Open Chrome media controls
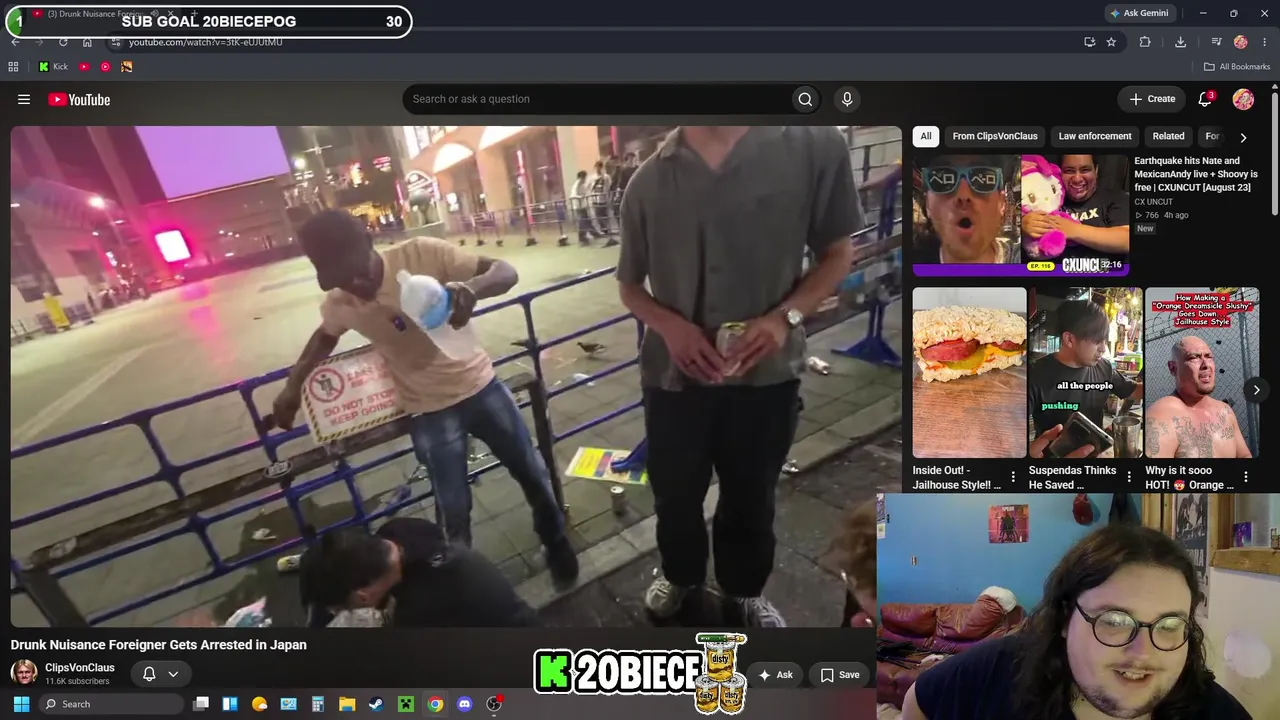Viewport: 1280px width, 720px height. pyautogui.click(x=1216, y=42)
